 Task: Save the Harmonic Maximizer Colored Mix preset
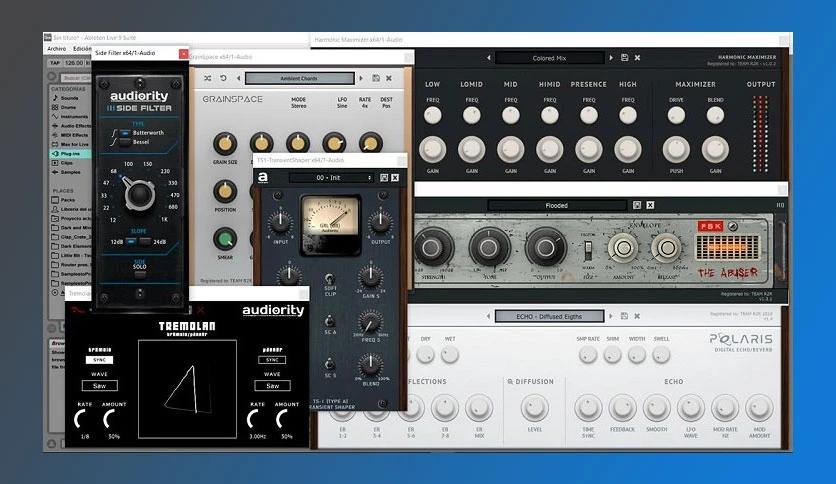[x=624, y=59]
